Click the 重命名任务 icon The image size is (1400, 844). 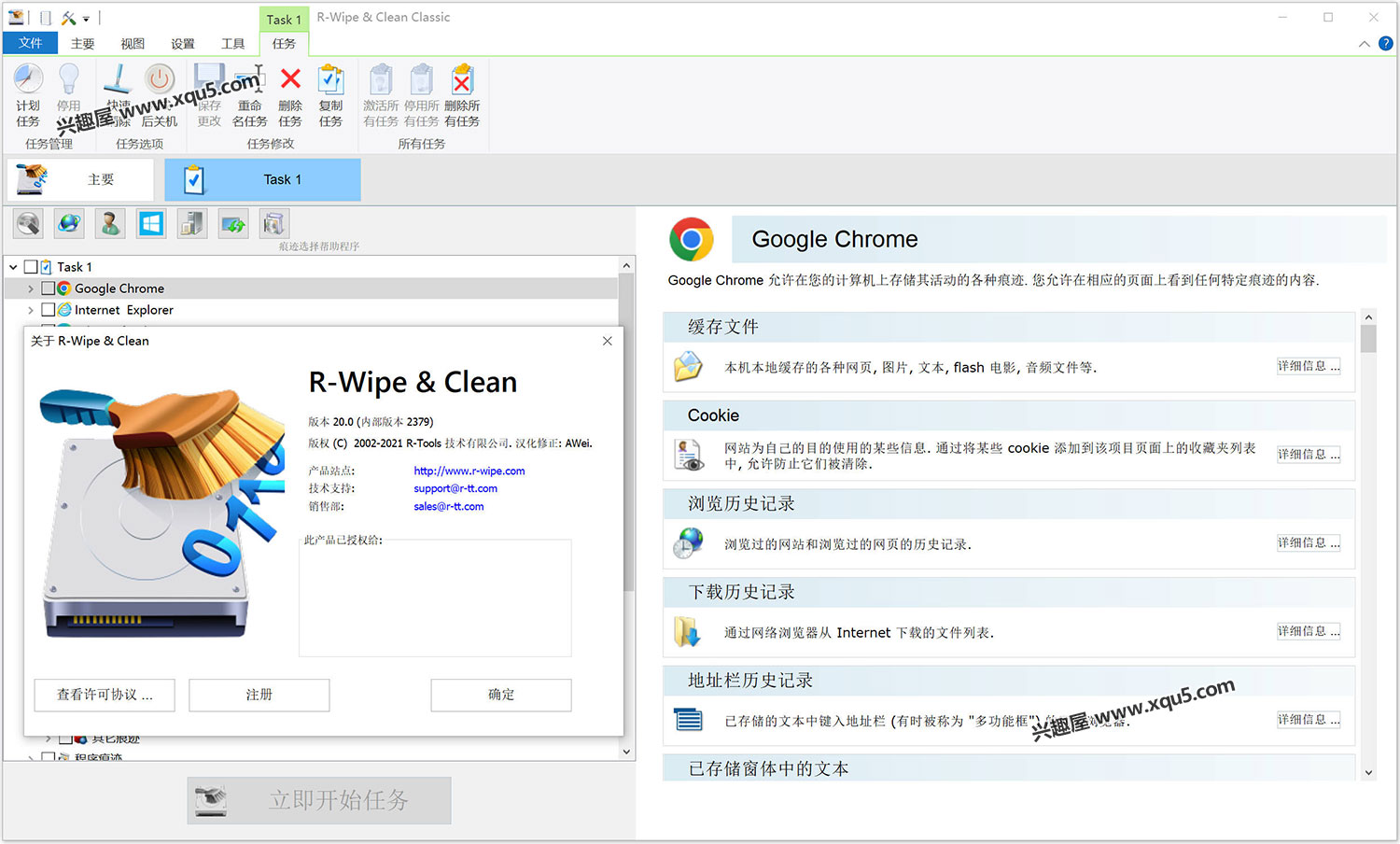click(x=250, y=81)
